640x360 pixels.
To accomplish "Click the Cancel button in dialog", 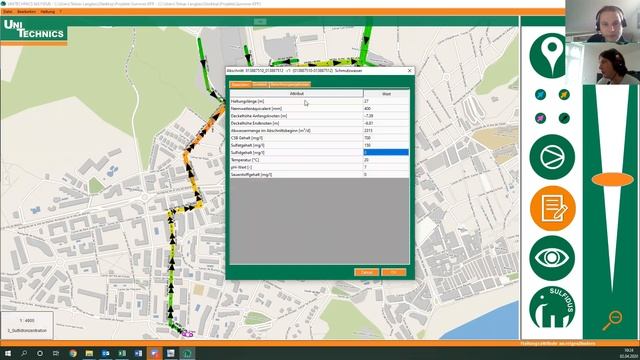I will pyautogui.click(x=367, y=272).
